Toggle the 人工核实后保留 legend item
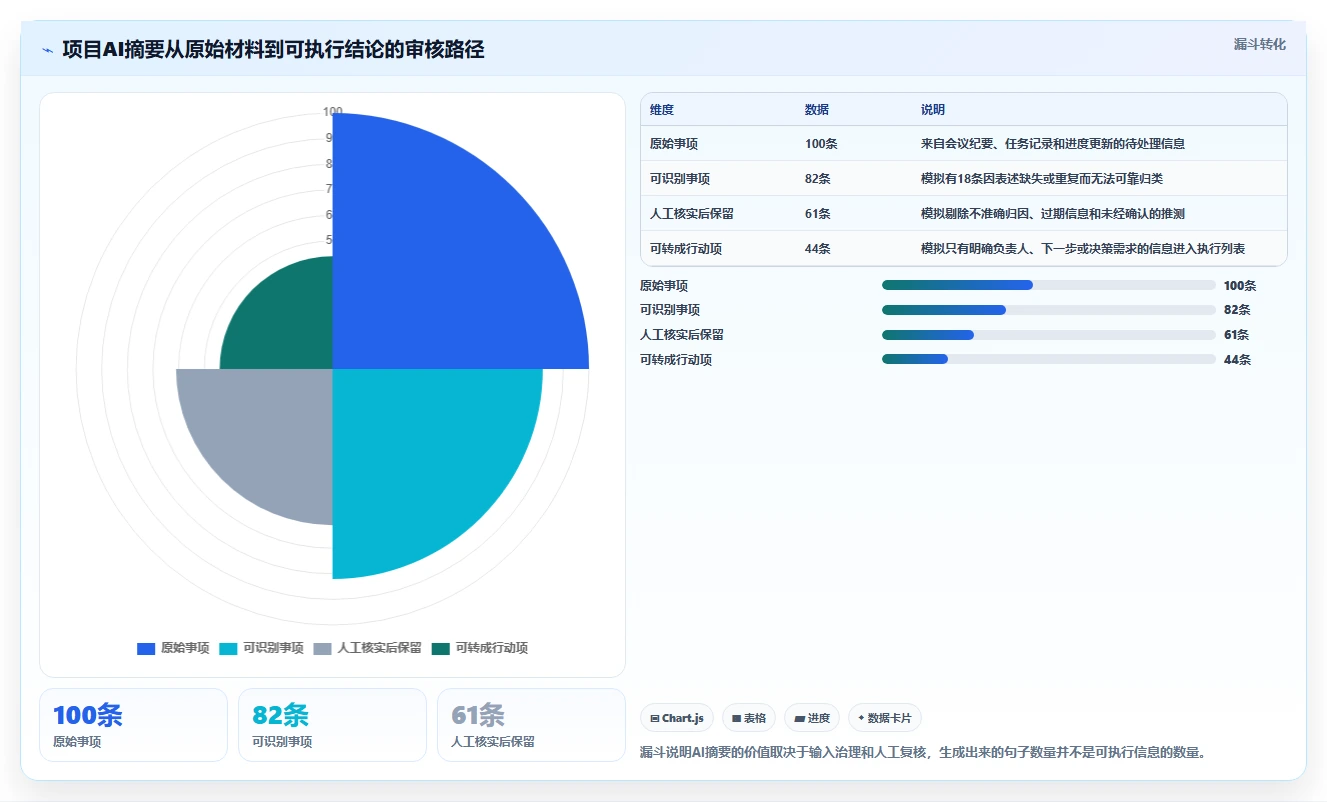The height and width of the screenshot is (802, 1327). coord(367,648)
